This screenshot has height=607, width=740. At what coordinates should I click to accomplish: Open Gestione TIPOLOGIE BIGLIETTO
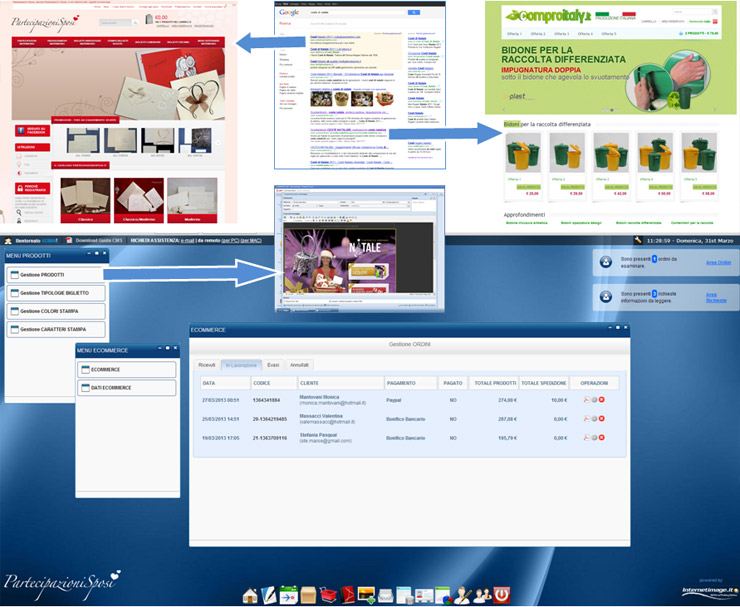click(56, 293)
